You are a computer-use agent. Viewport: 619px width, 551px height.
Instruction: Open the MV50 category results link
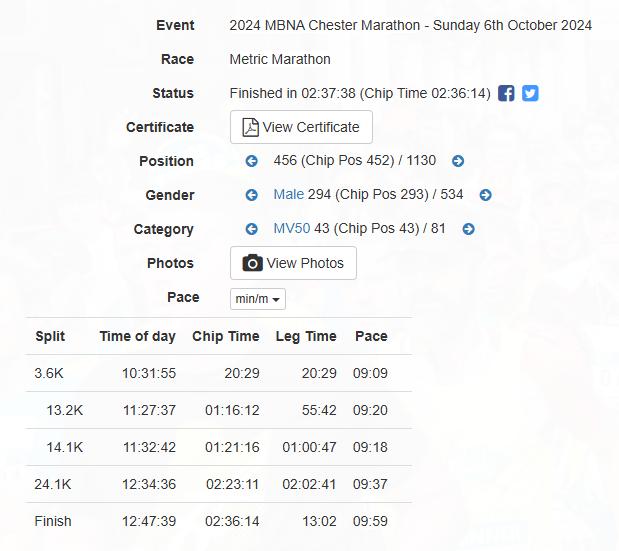[x=292, y=229]
